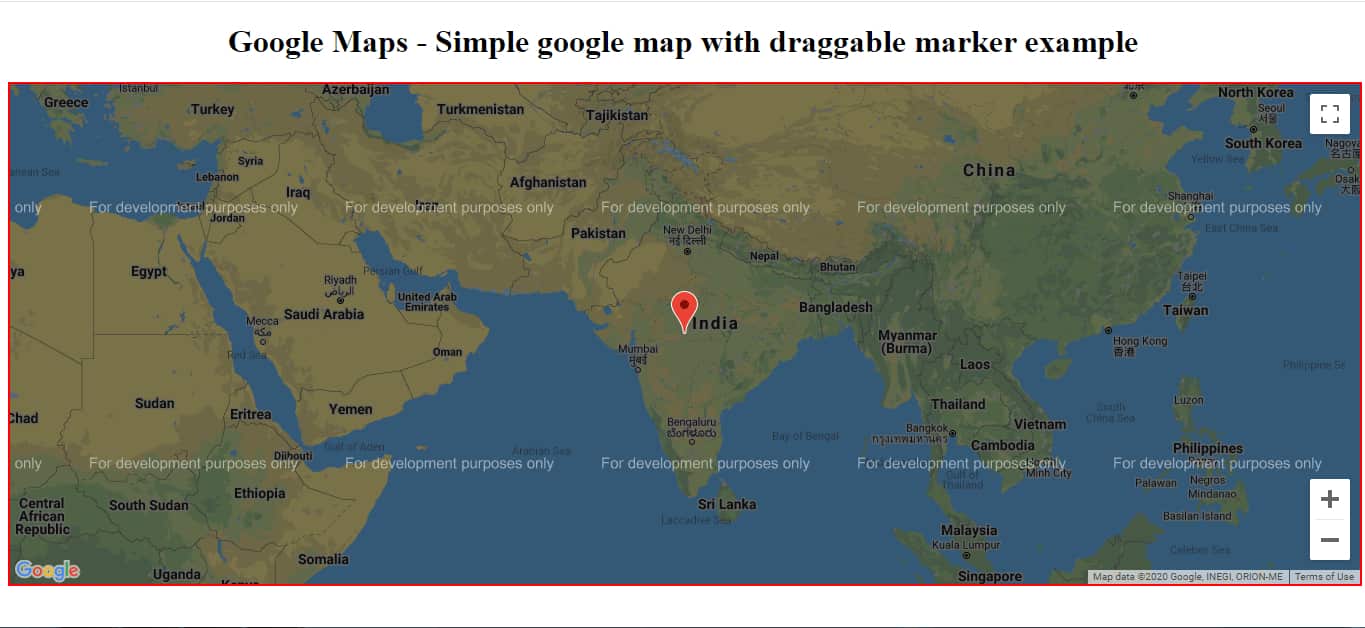
Task: Click the Mecca city label
Action: (262, 327)
